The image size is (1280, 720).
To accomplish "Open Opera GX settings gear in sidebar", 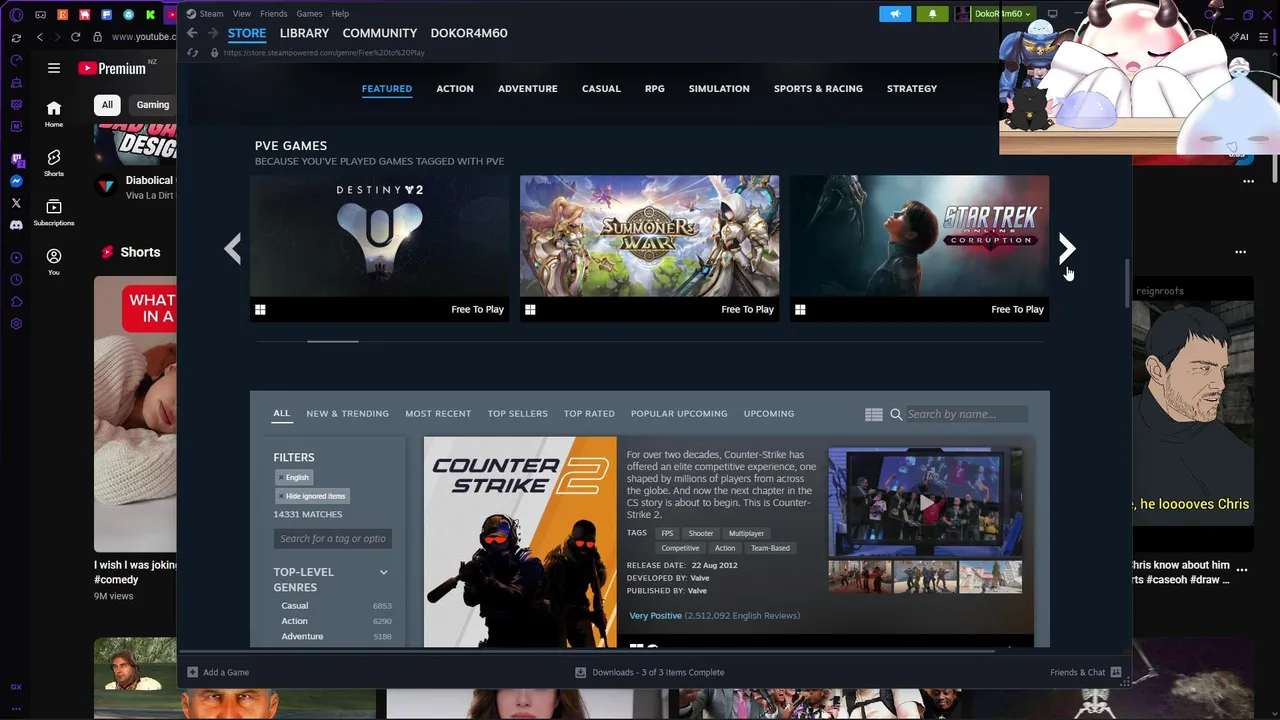I will 16,324.
